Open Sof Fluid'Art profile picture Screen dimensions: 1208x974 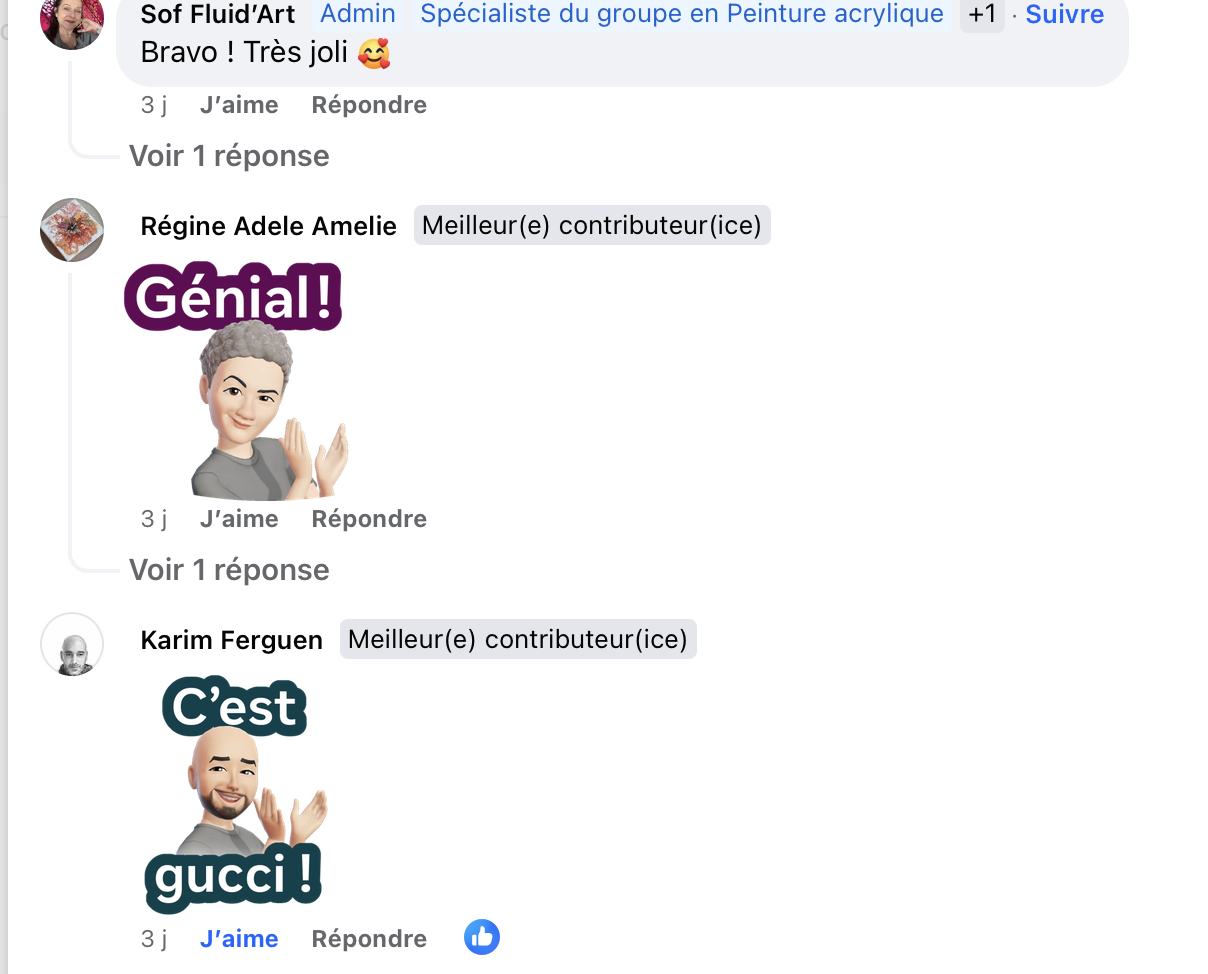click(x=72, y=20)
